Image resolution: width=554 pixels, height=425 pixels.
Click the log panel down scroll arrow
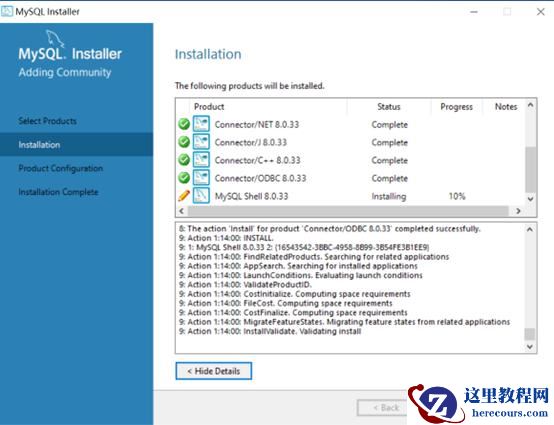530,347
